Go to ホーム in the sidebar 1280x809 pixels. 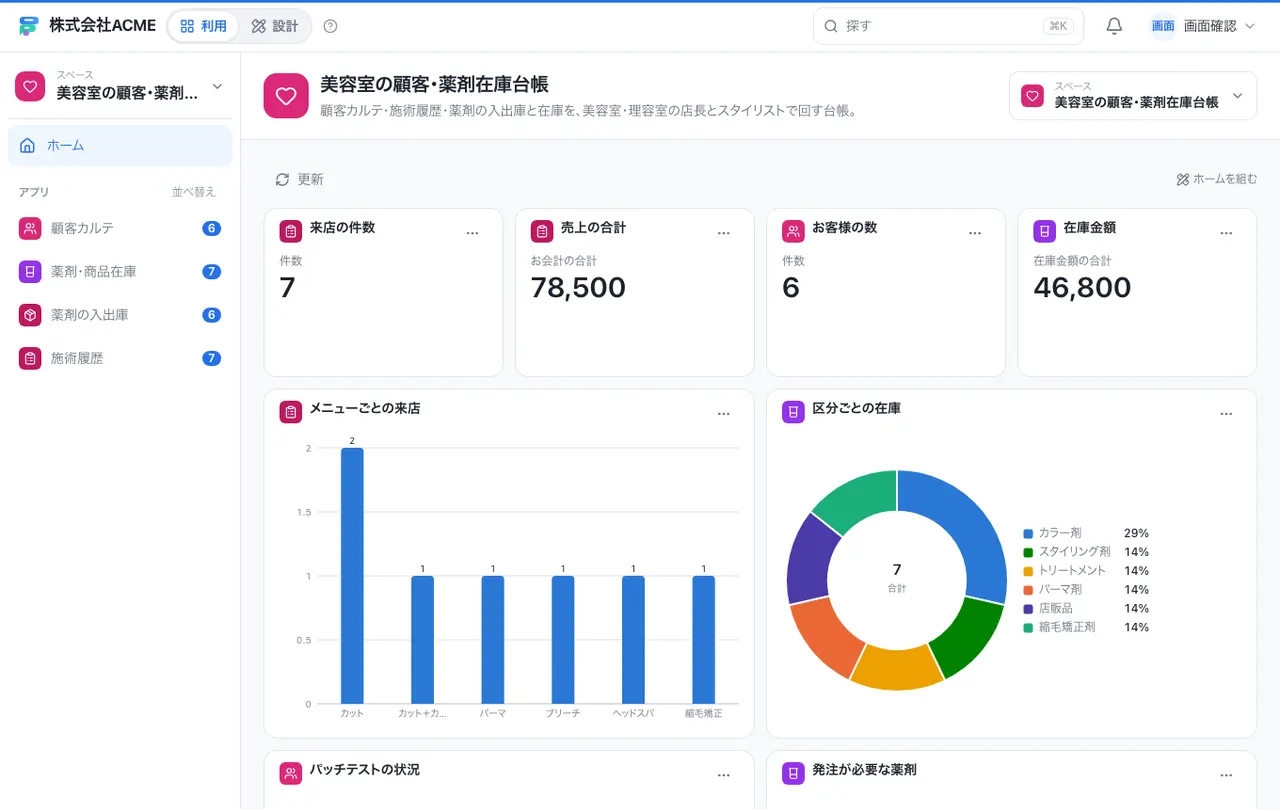pos(120,146)
